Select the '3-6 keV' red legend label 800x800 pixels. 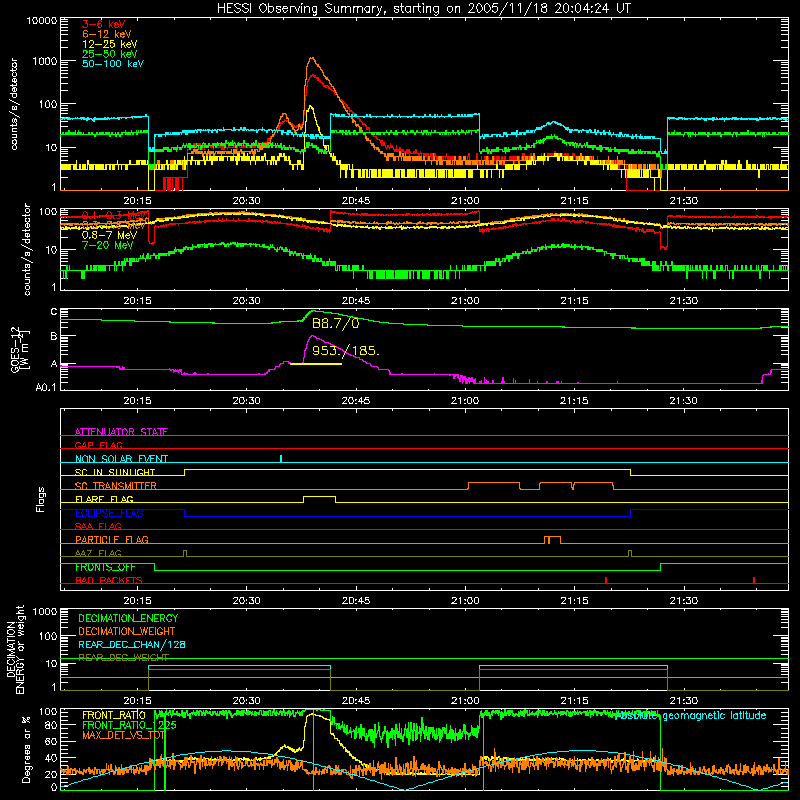click(x=104, y=24)
